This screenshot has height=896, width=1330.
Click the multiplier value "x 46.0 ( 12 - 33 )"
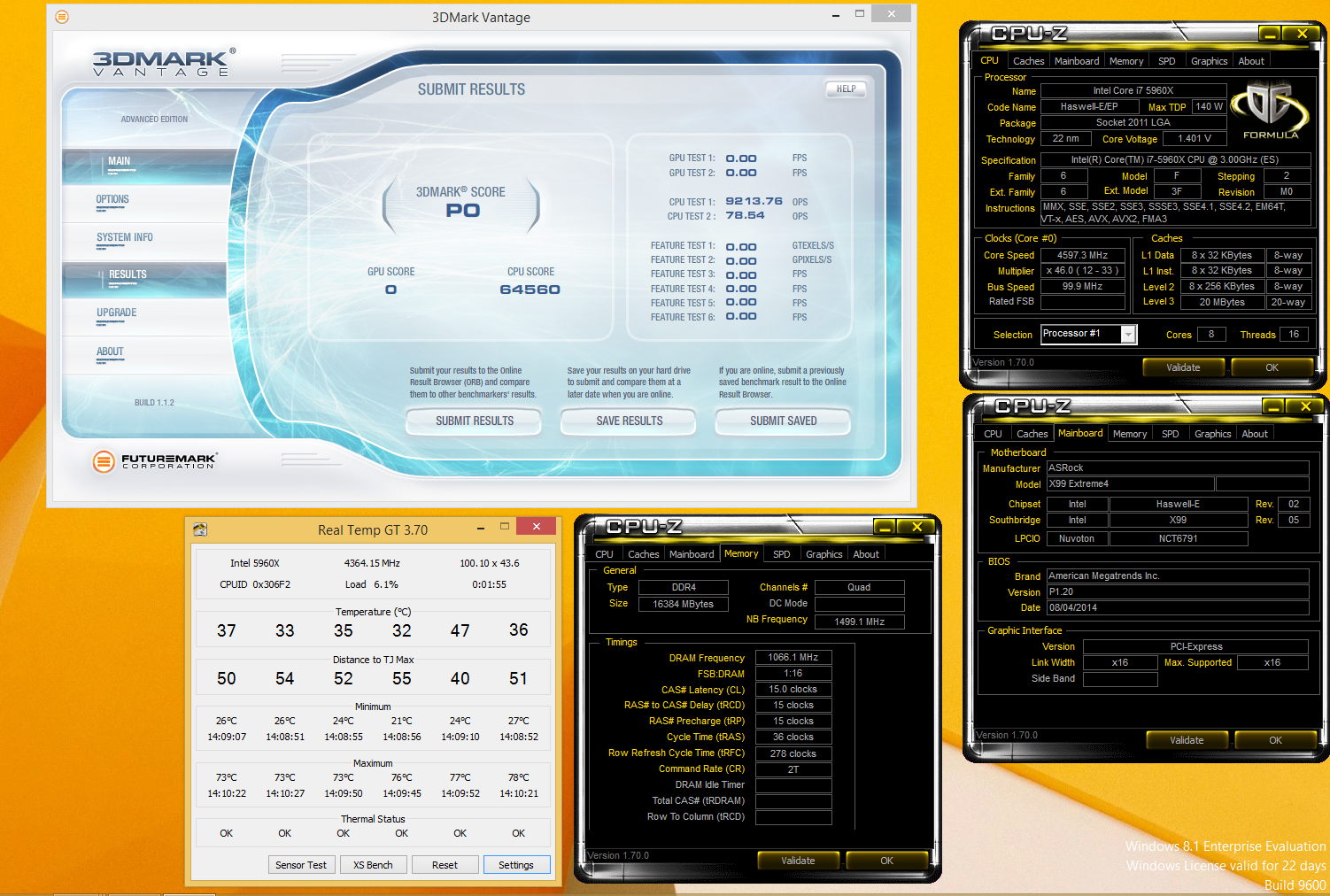point(1082,271)
